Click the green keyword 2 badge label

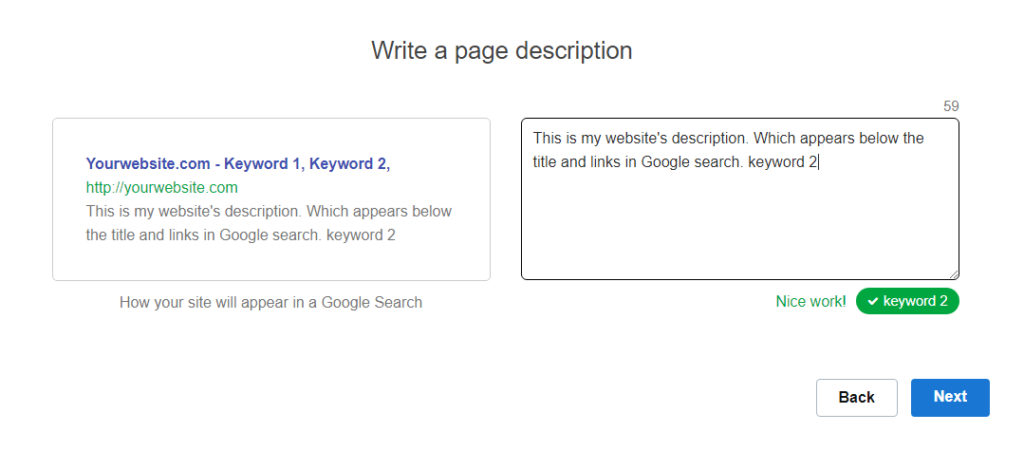point(915,301)
